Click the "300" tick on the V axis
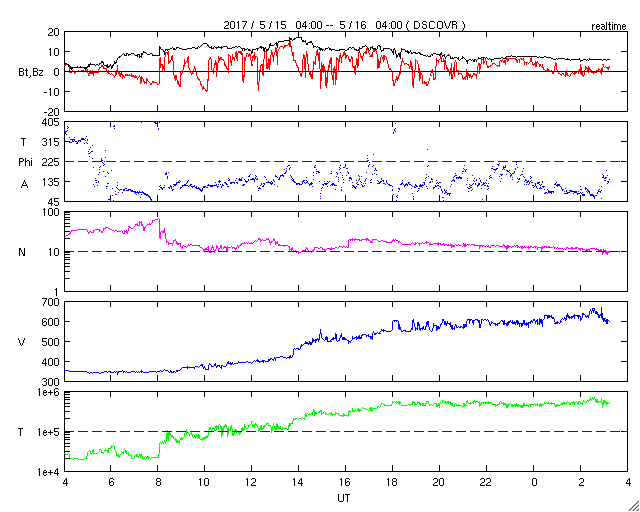Viewport: 640px width, 512px height. click(52, 382)
